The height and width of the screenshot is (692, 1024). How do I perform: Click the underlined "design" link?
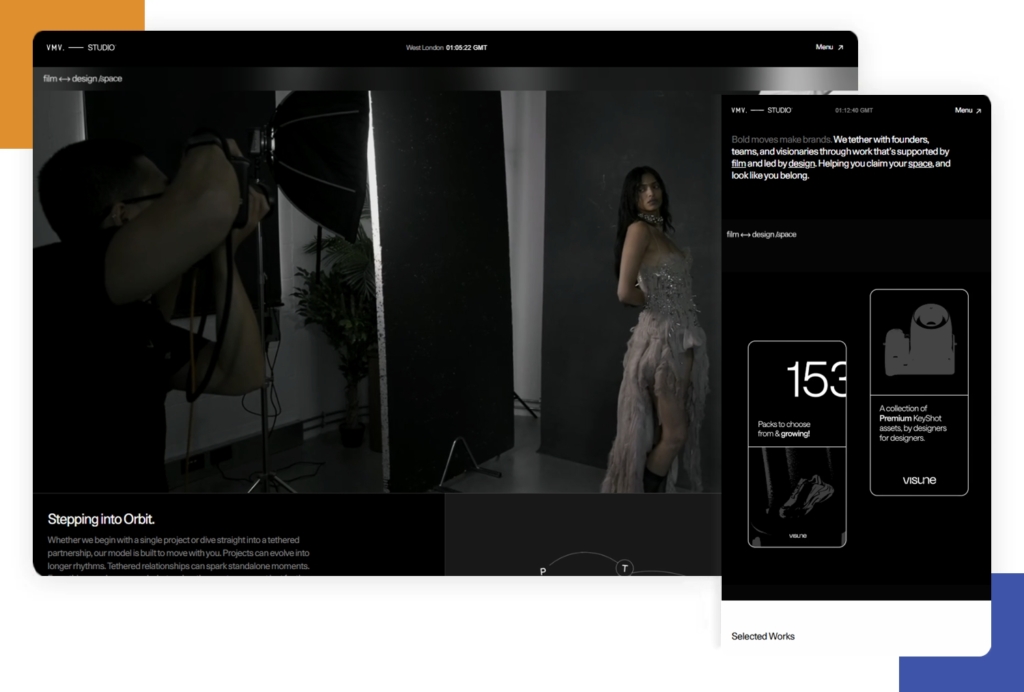click(803, 164)
